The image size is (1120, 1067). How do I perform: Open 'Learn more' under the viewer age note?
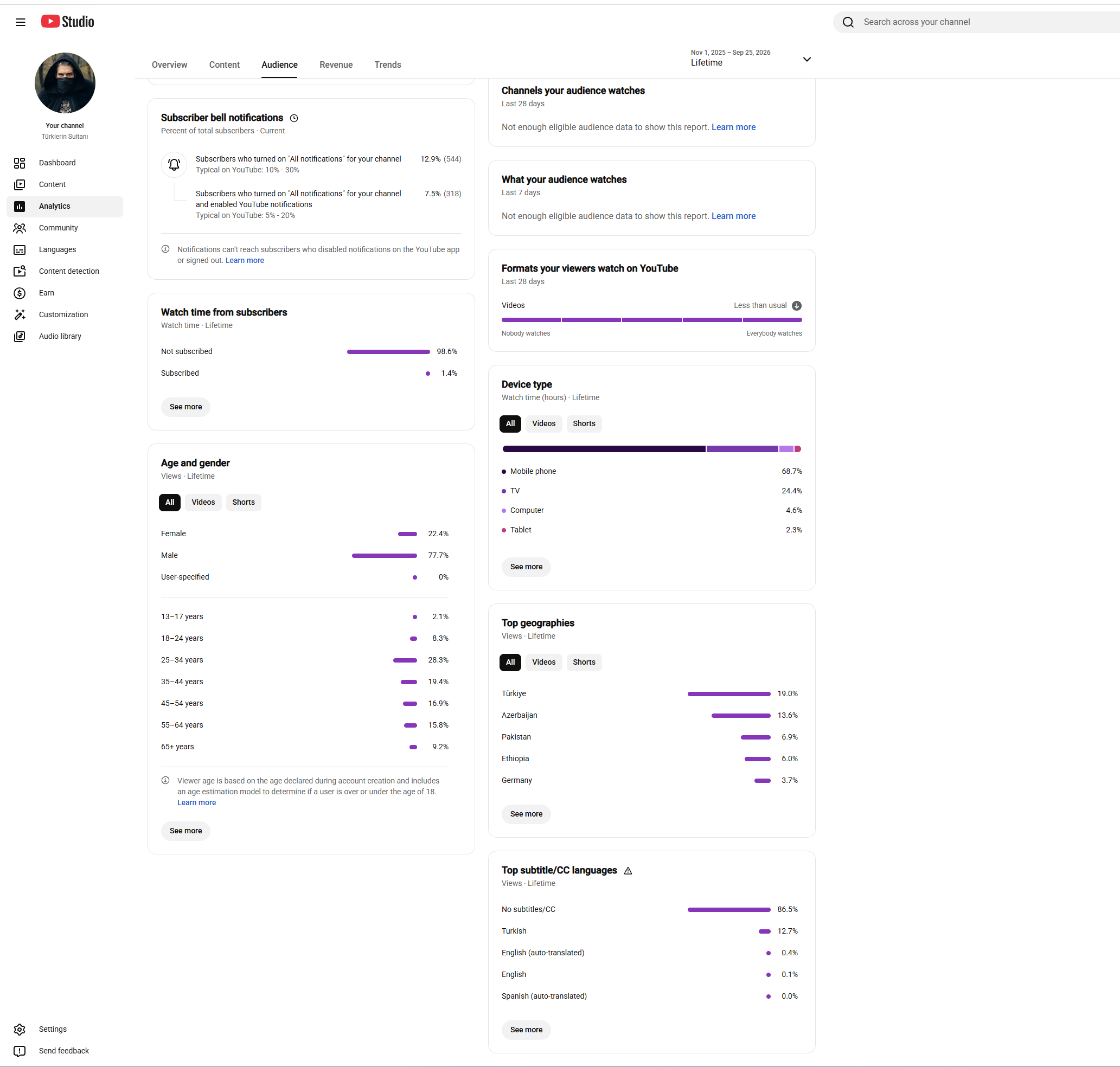(x=196, y=802)
